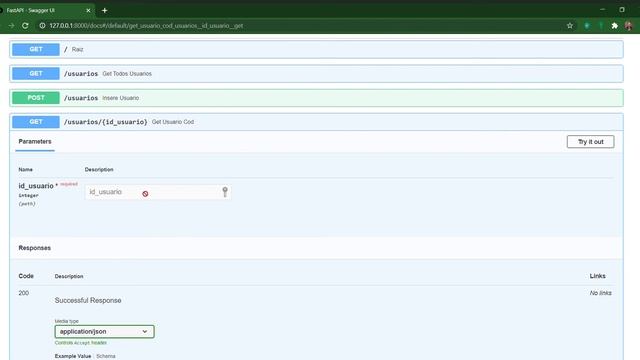Screen dimensions: 640x360
Task: Click the key icon in id_usuario field
Action: point(225,192)
